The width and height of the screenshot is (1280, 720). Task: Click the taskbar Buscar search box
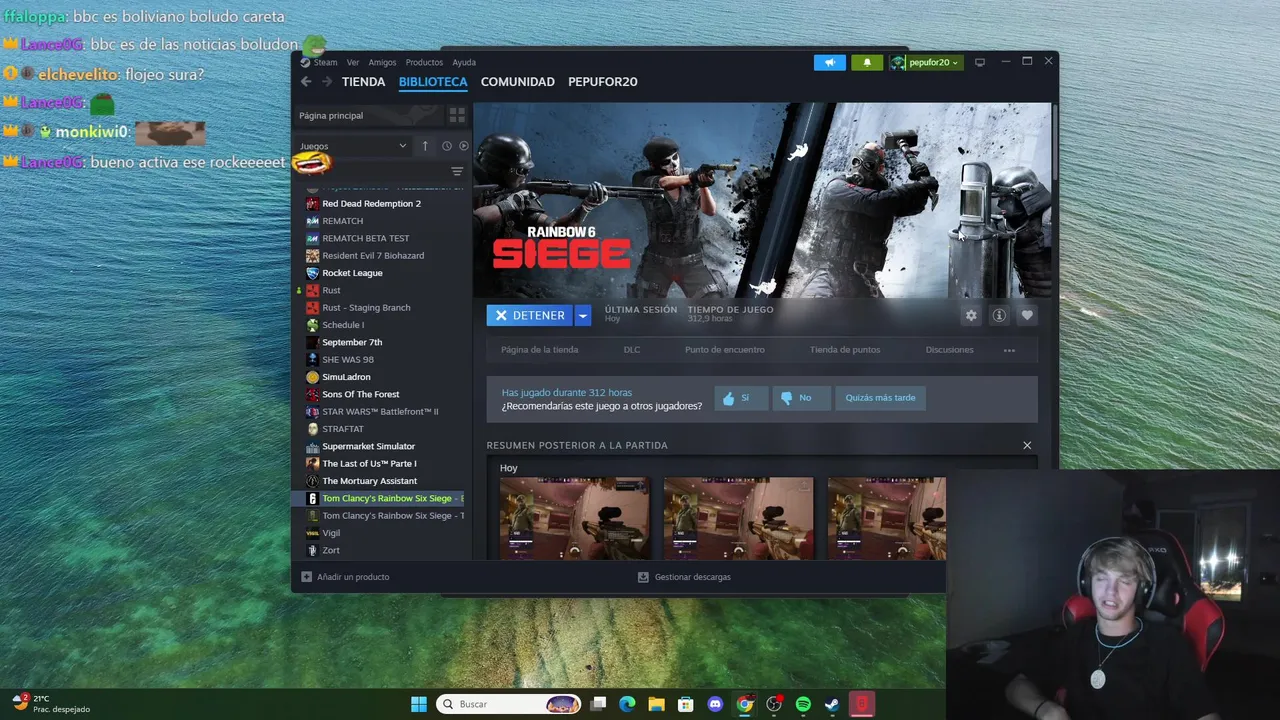tap(510, 704)
